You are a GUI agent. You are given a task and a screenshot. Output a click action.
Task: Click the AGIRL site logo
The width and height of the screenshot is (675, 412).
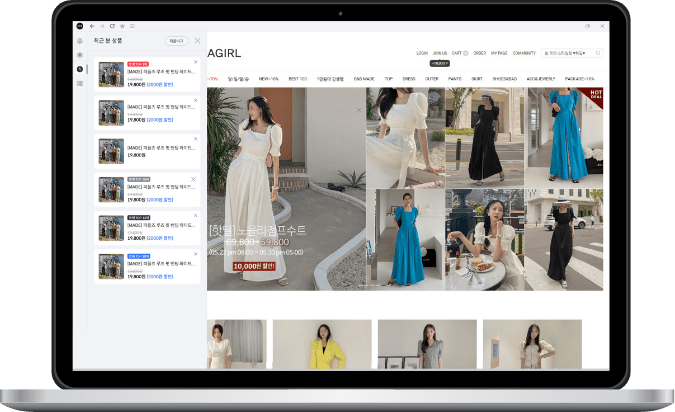click(224, 53)
